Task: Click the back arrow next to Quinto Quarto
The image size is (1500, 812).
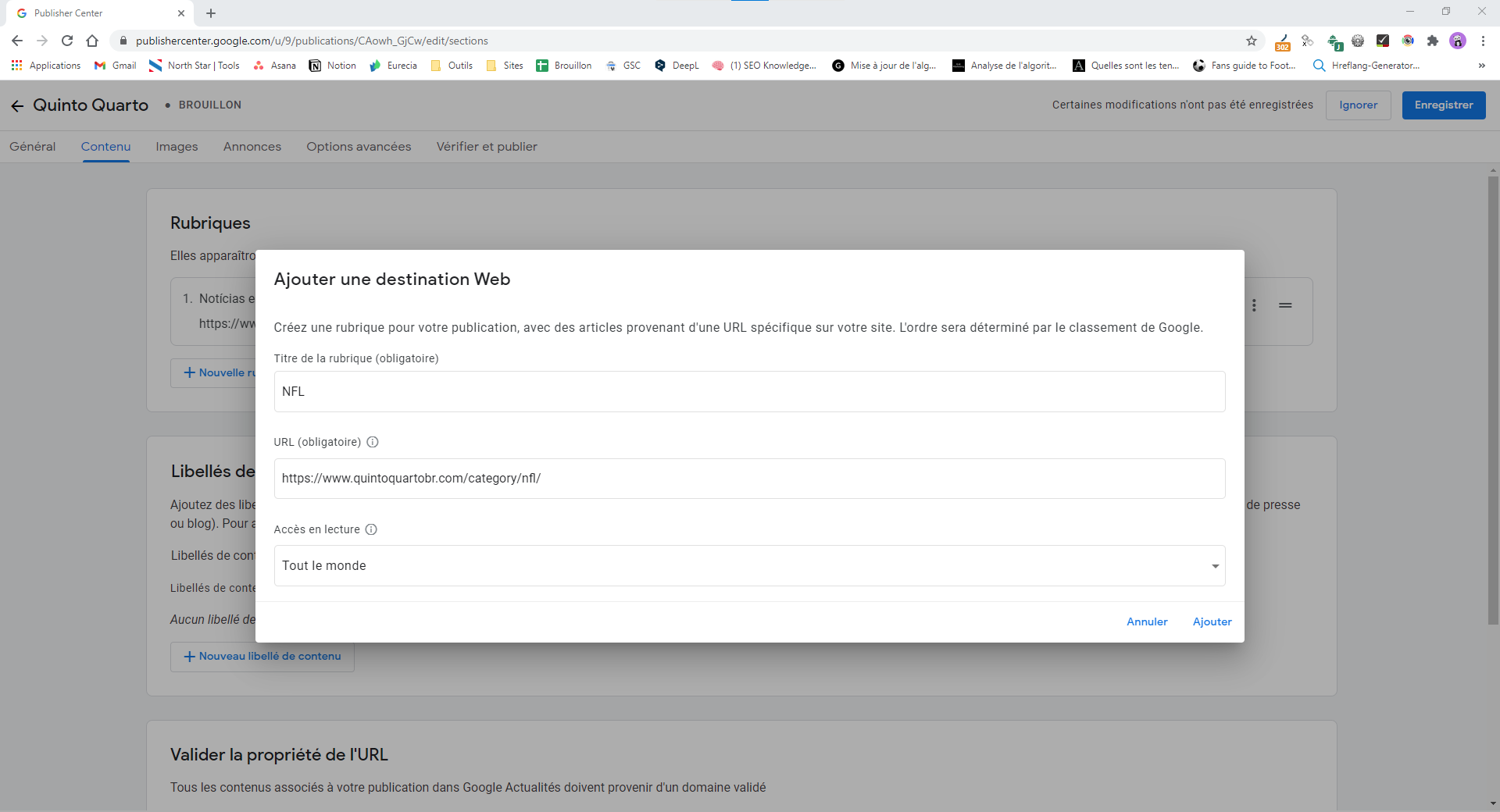Action: coord(17,105)
